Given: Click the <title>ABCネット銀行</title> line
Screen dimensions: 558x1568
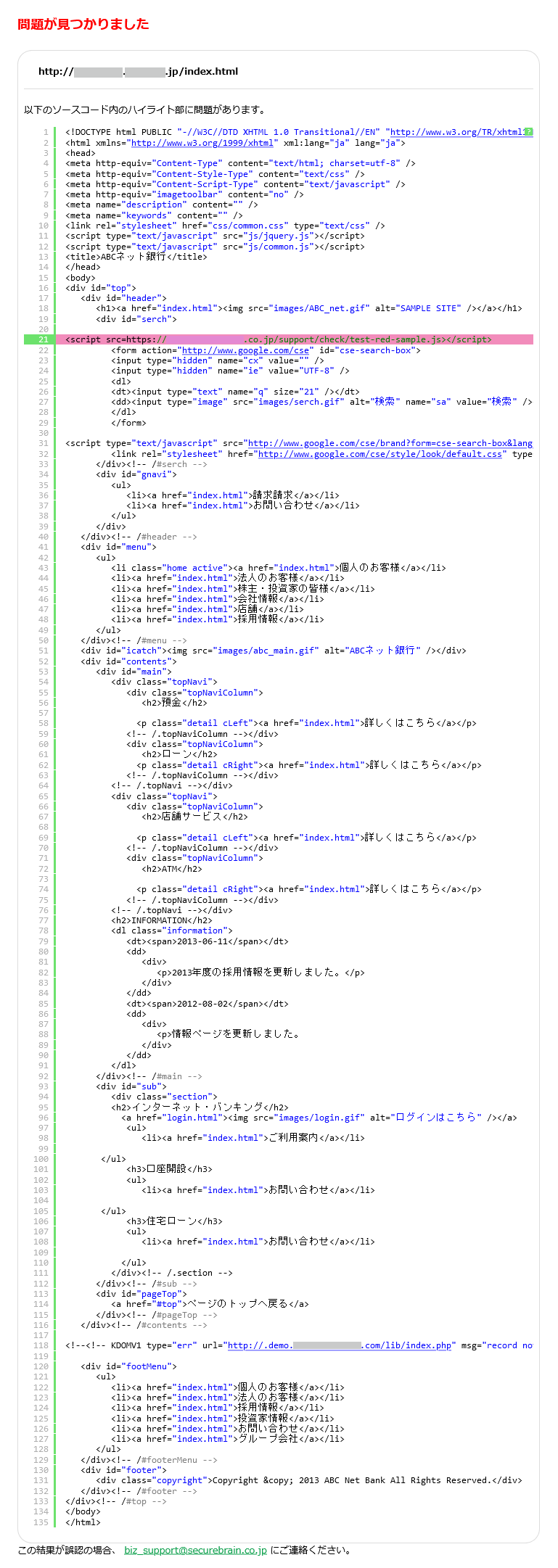Looking at the screenshot, I should (136, 257).
